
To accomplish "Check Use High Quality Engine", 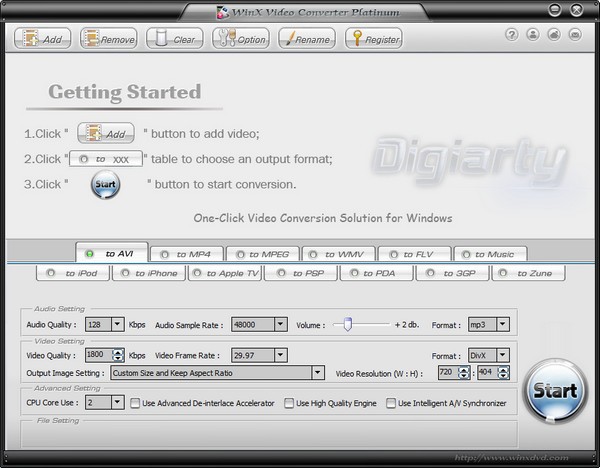I will pyautogui.click(x=289, y=403).
